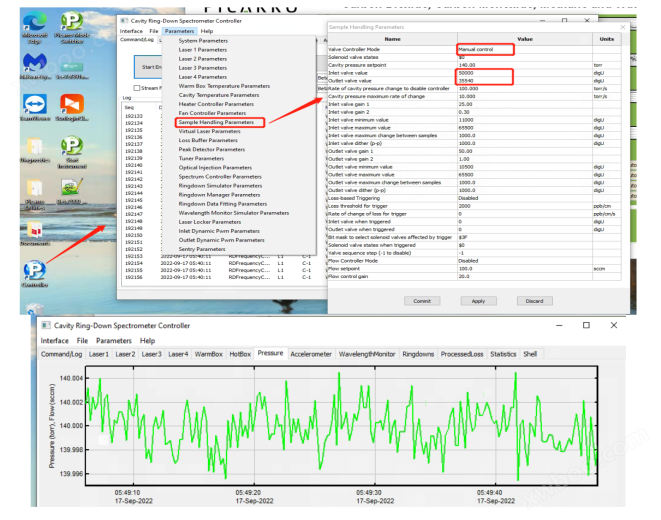
Task: Select Sample Handling Parameters entry
Action: [x=216, y=122]
